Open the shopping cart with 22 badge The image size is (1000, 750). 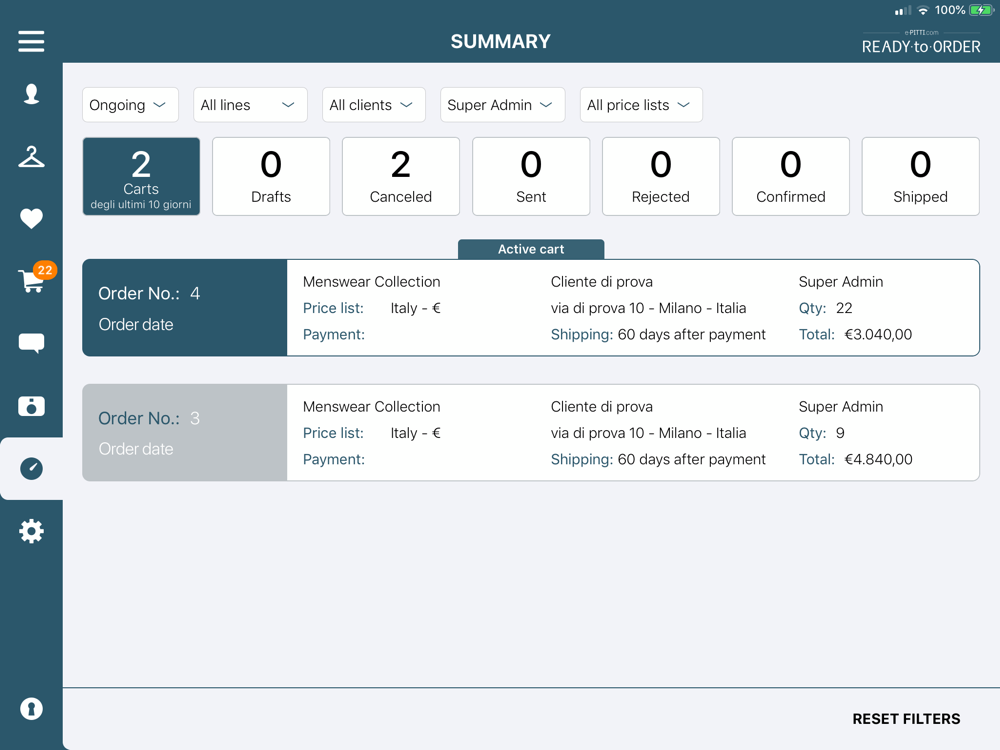click(31, 281)
